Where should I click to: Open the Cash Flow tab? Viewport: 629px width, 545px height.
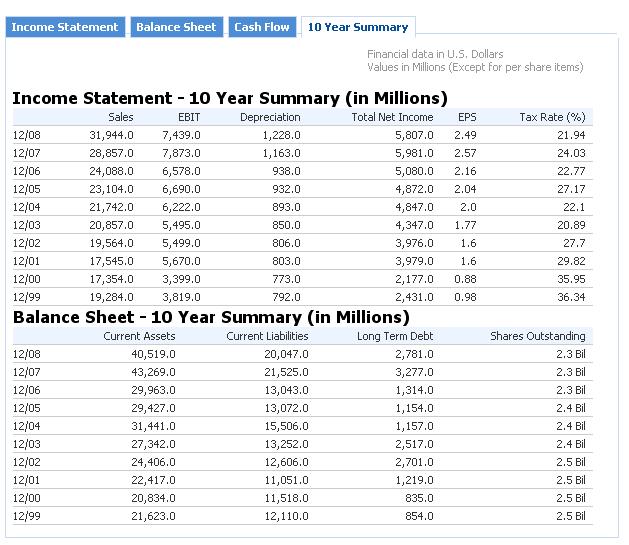pos(262,27)
